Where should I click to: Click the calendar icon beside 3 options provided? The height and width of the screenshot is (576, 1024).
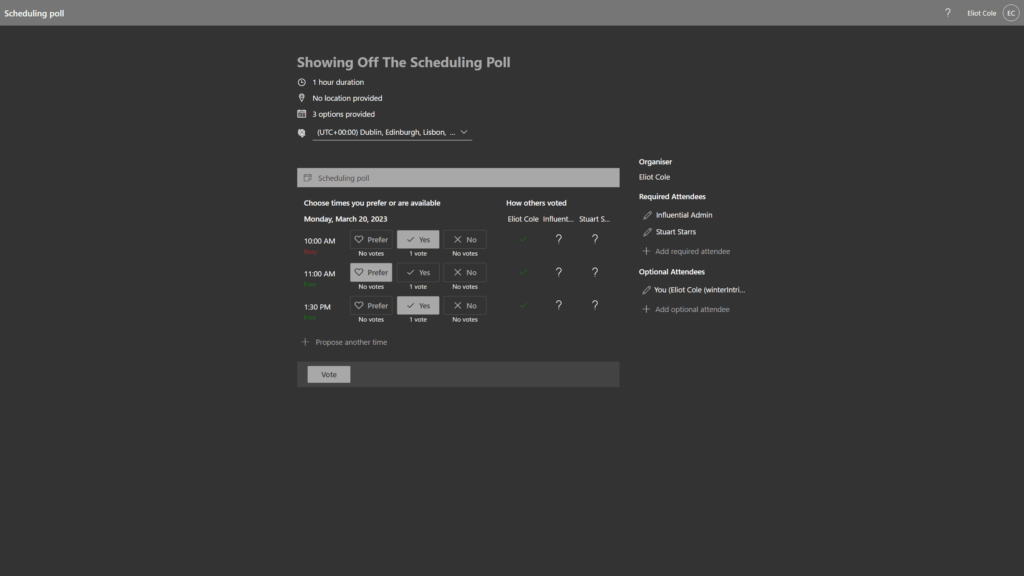(x=303, y=113)
